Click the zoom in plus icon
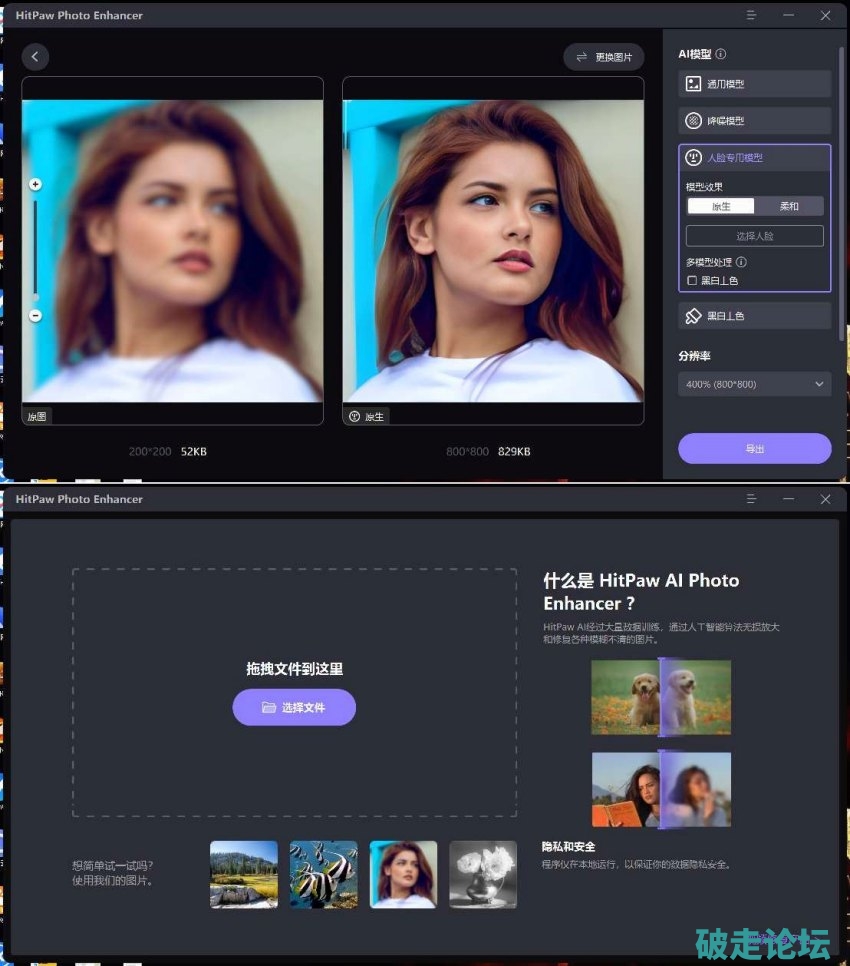This screenshot has width=850, height=966. pyautogui.click(x=35, y=184)
